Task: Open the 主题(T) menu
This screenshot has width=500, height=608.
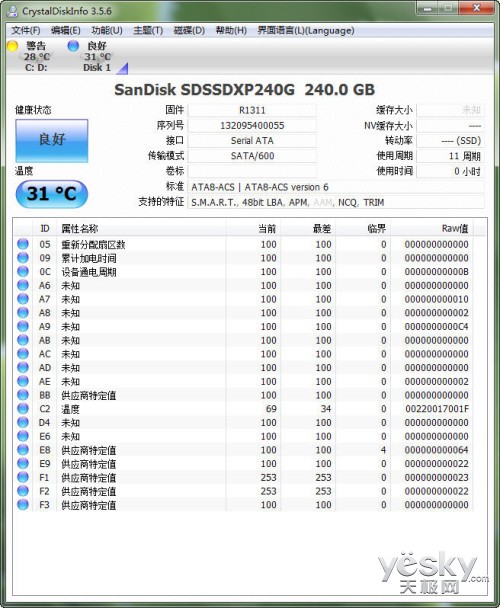Action: coord(148,31)
